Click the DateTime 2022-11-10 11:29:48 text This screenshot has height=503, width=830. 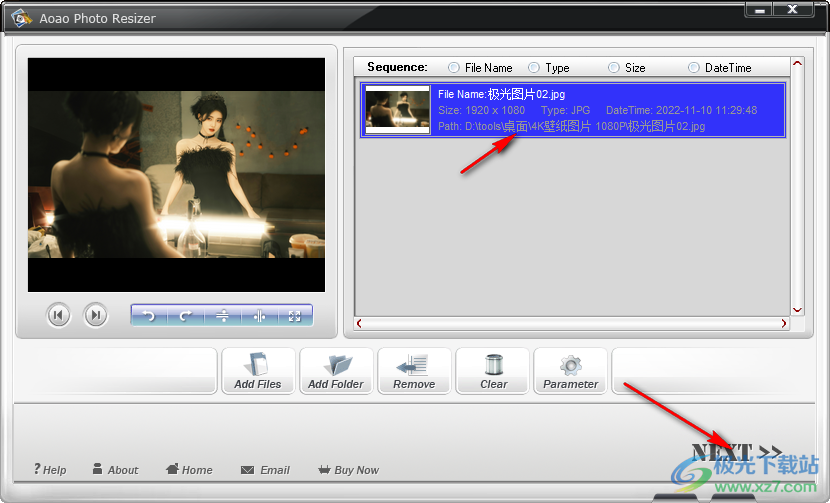pyautogui.click(x=681, y=110)
